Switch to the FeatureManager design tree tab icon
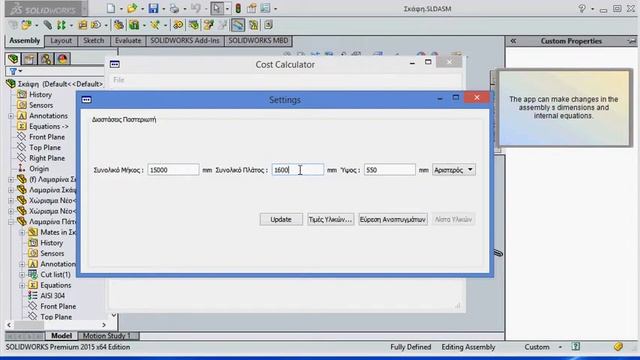 [x=13, y=59]
